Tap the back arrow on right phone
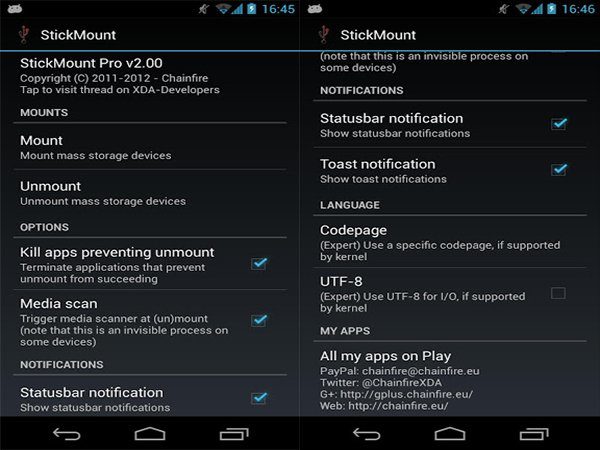 click(x=367, y=434)
